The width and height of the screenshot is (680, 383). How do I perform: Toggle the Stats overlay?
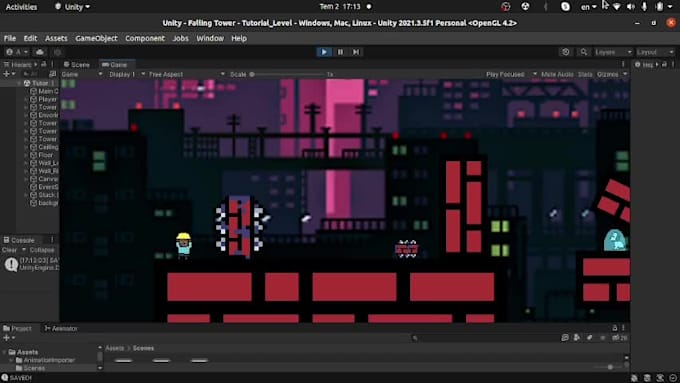coord(585,75)
